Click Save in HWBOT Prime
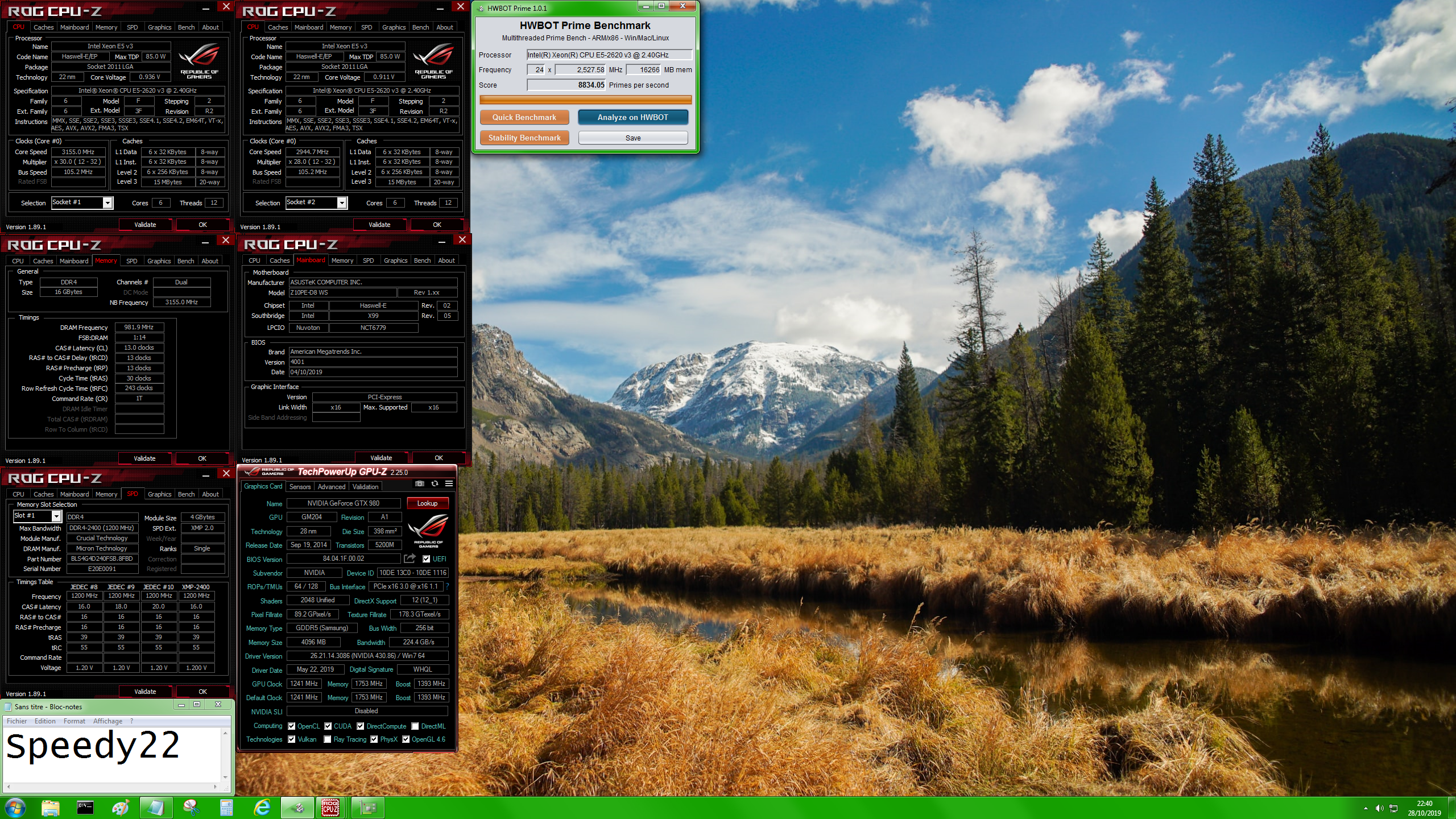 [632, 138]
